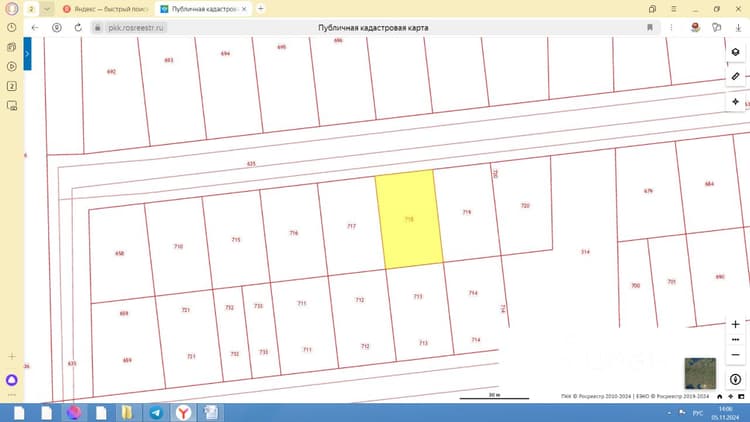Zoom in the cadastral map
The height and width of the screenshot is (422, 750).
[x=735, y=324]
